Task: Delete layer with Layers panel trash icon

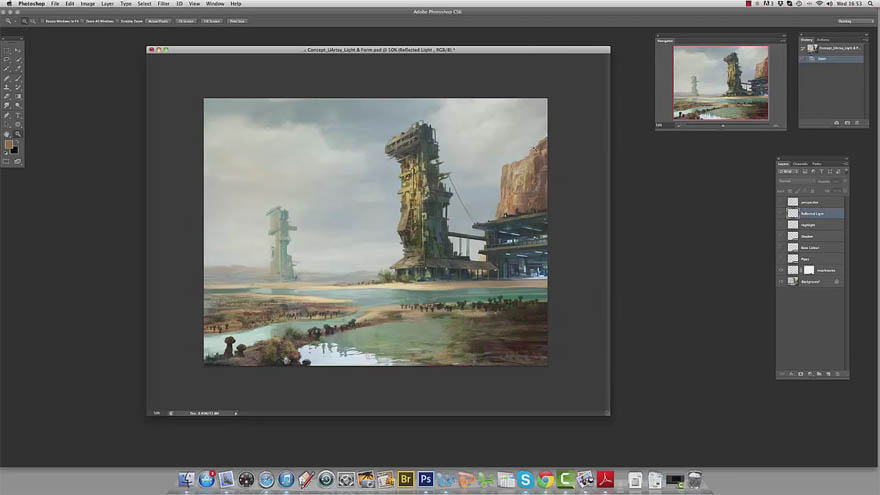Action: click(x=837, y=374)
